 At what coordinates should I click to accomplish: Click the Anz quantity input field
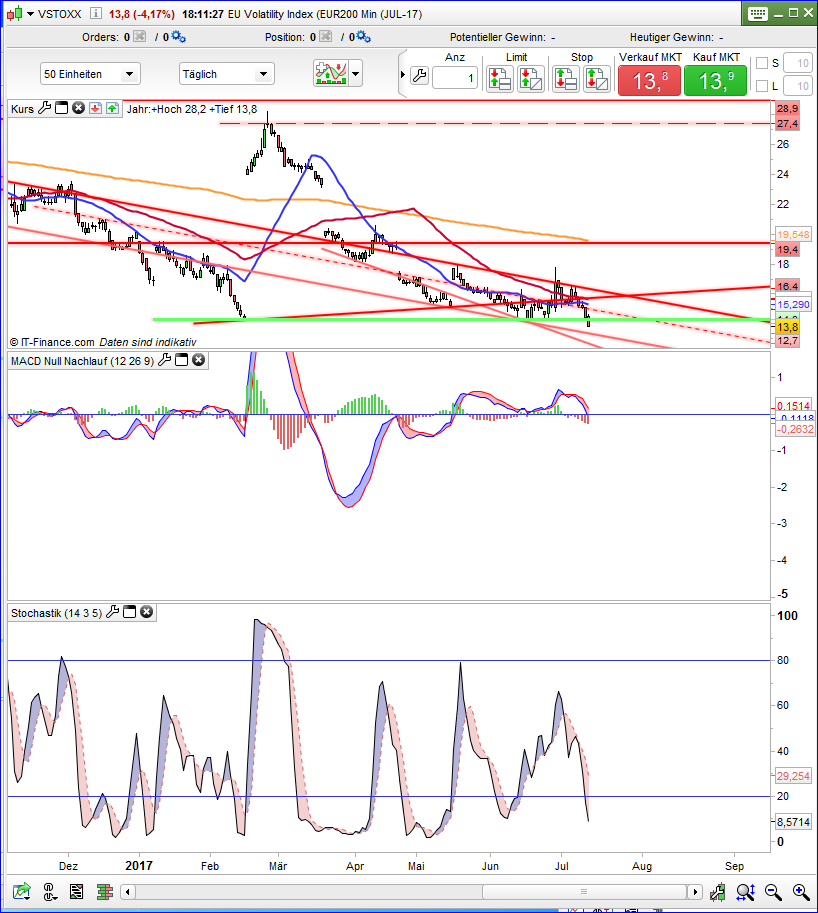coord(455,77)
